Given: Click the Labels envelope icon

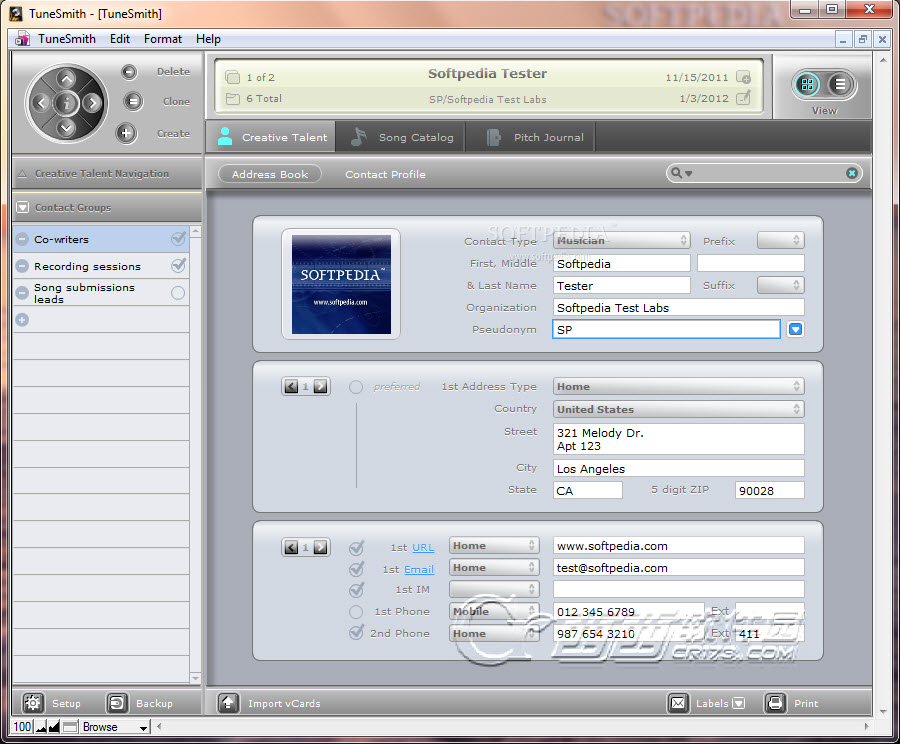Looking at the screenshot, I should (x=678, y=703).
